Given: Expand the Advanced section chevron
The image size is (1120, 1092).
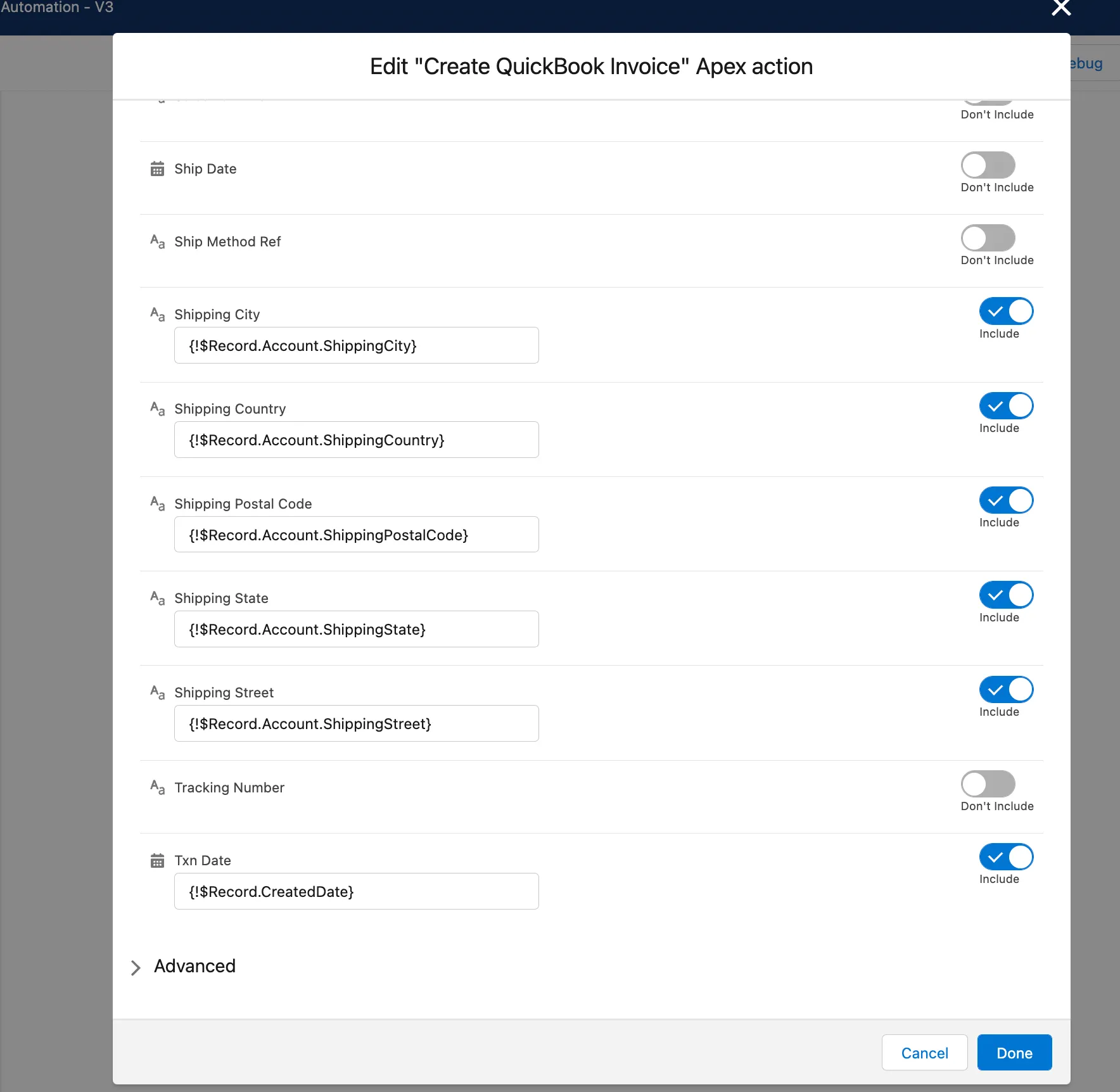Looking at the screenshot, I should [x=135, y=967].
